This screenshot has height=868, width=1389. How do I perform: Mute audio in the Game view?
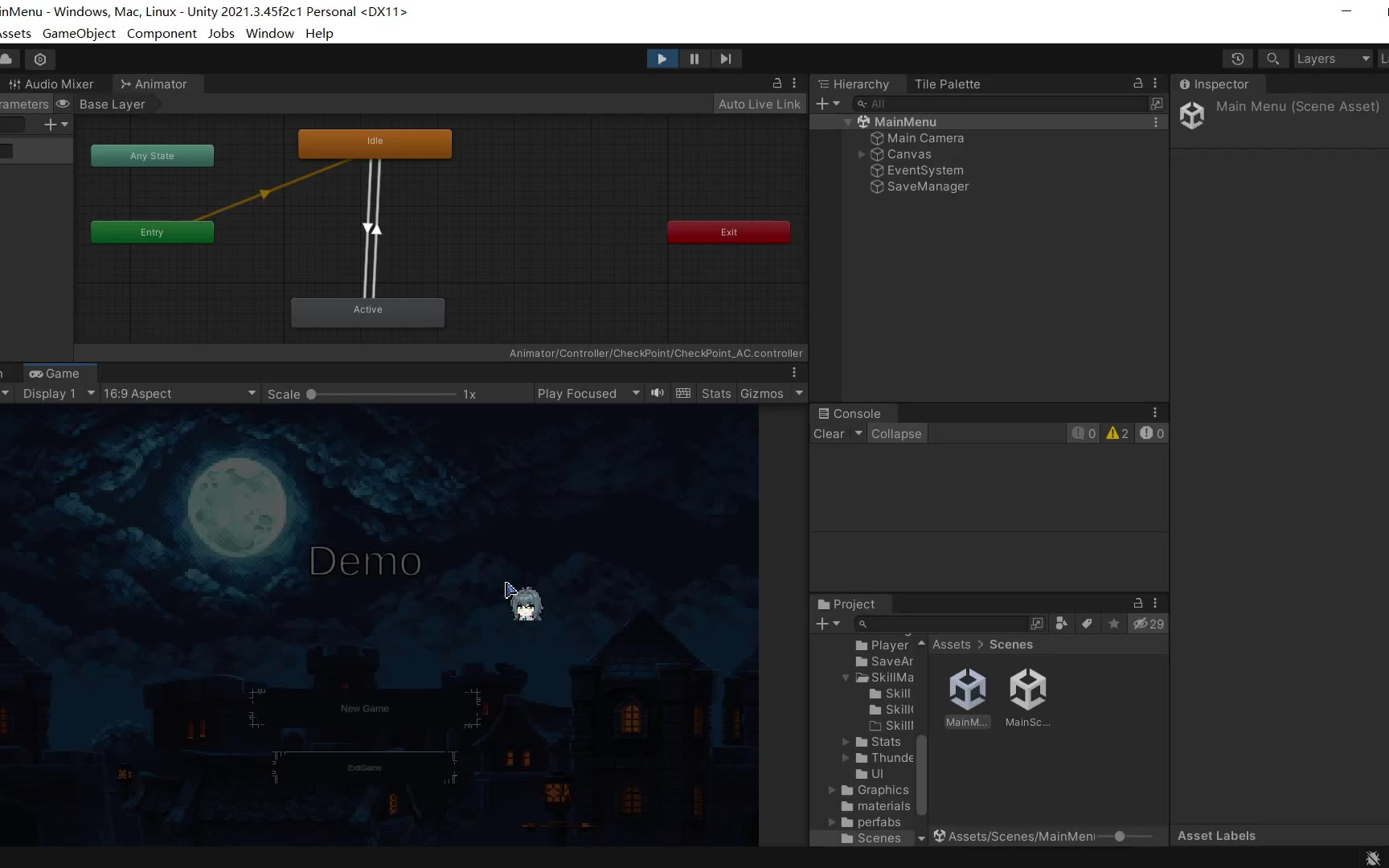coord(658,393)
